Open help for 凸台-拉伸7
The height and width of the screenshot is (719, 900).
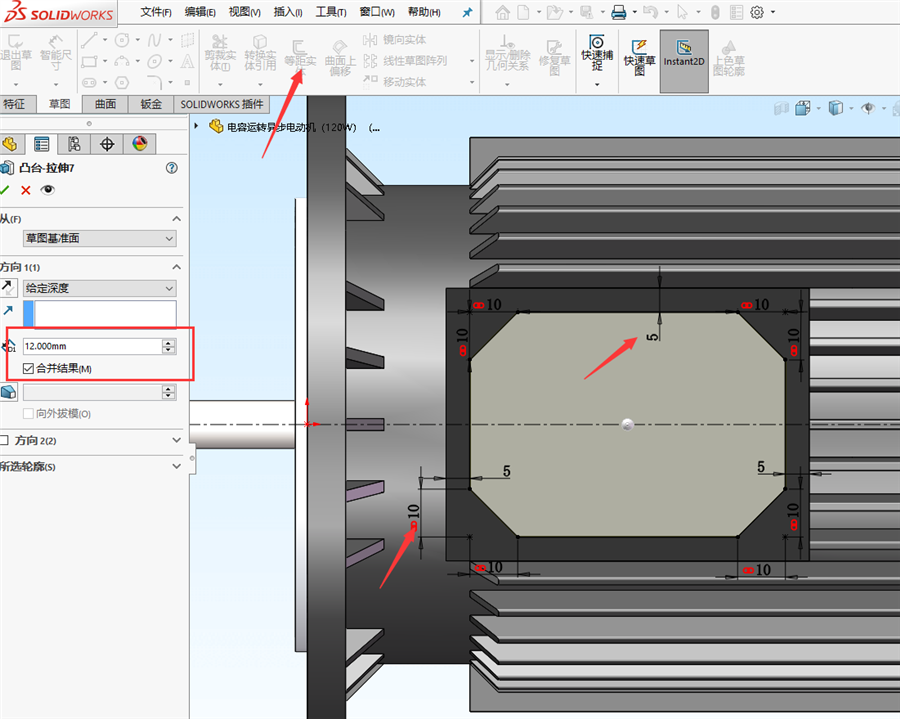pyautogui.click(x=172, y=168)
